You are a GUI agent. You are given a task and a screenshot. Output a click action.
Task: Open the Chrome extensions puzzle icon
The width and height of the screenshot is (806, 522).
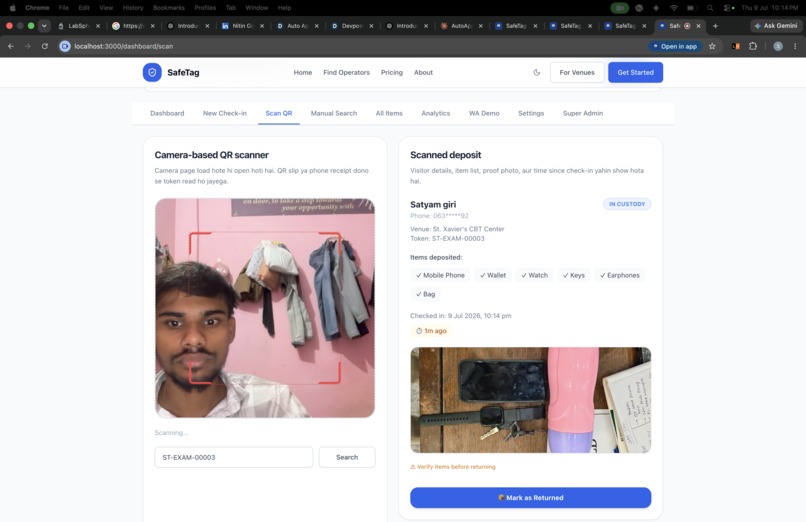[x=753, y=46]
